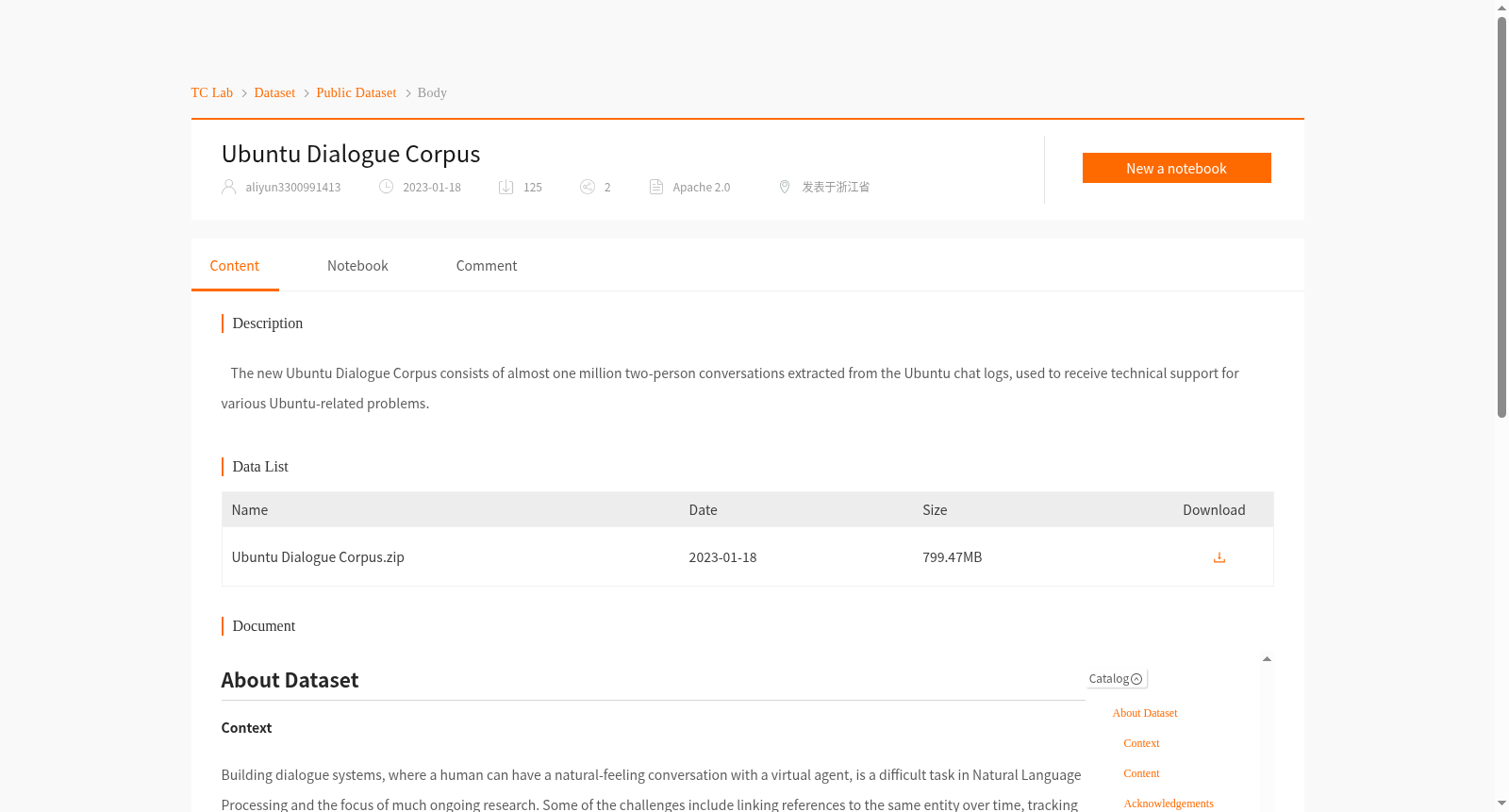Click the author user icon
This screenshot has height=812, width=1509.
click(229, 187)
